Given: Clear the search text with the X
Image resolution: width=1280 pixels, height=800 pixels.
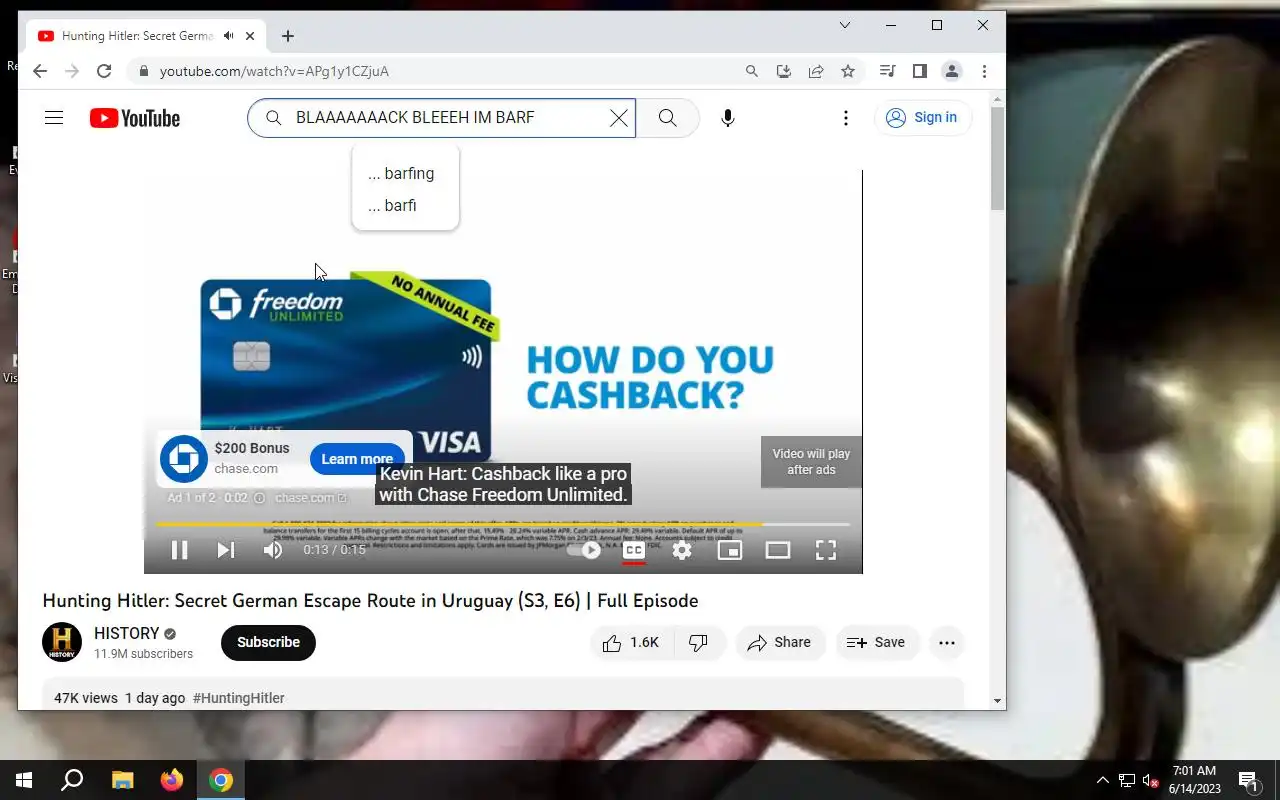Looking at the screenshot, I should tap(619, 118).
